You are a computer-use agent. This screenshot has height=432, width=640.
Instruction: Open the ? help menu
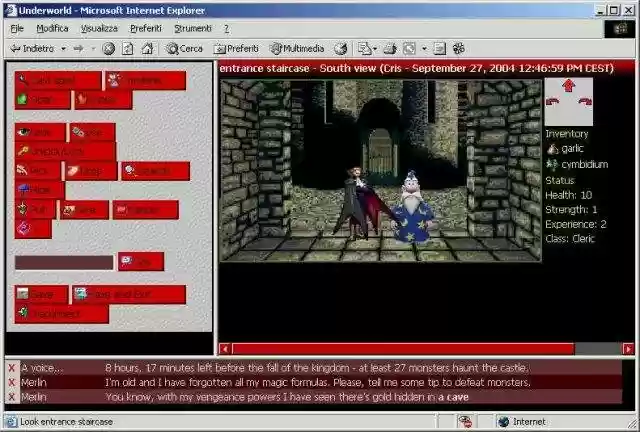pos(227,28)
